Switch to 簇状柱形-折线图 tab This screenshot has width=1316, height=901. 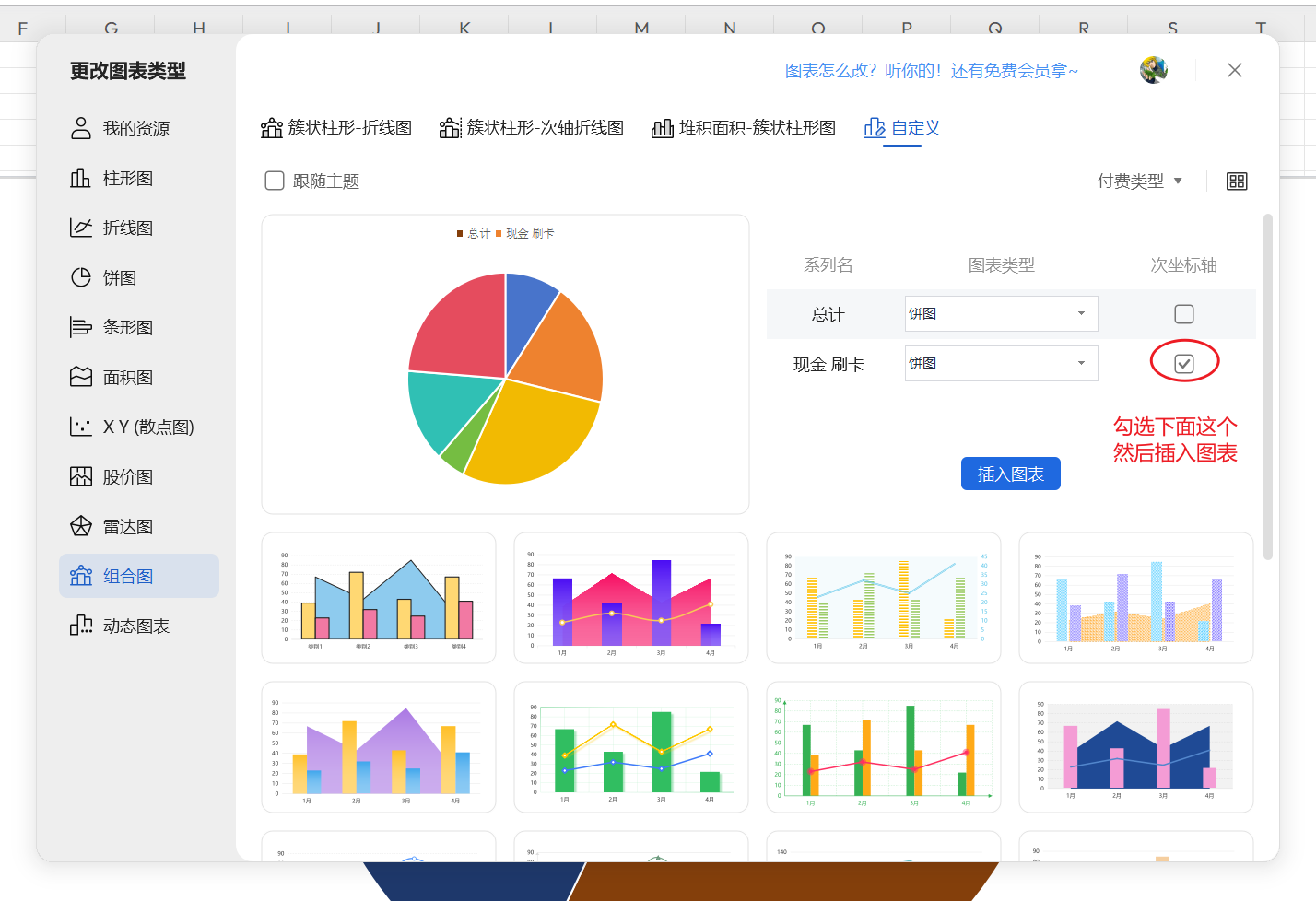(x=336, y=128)
